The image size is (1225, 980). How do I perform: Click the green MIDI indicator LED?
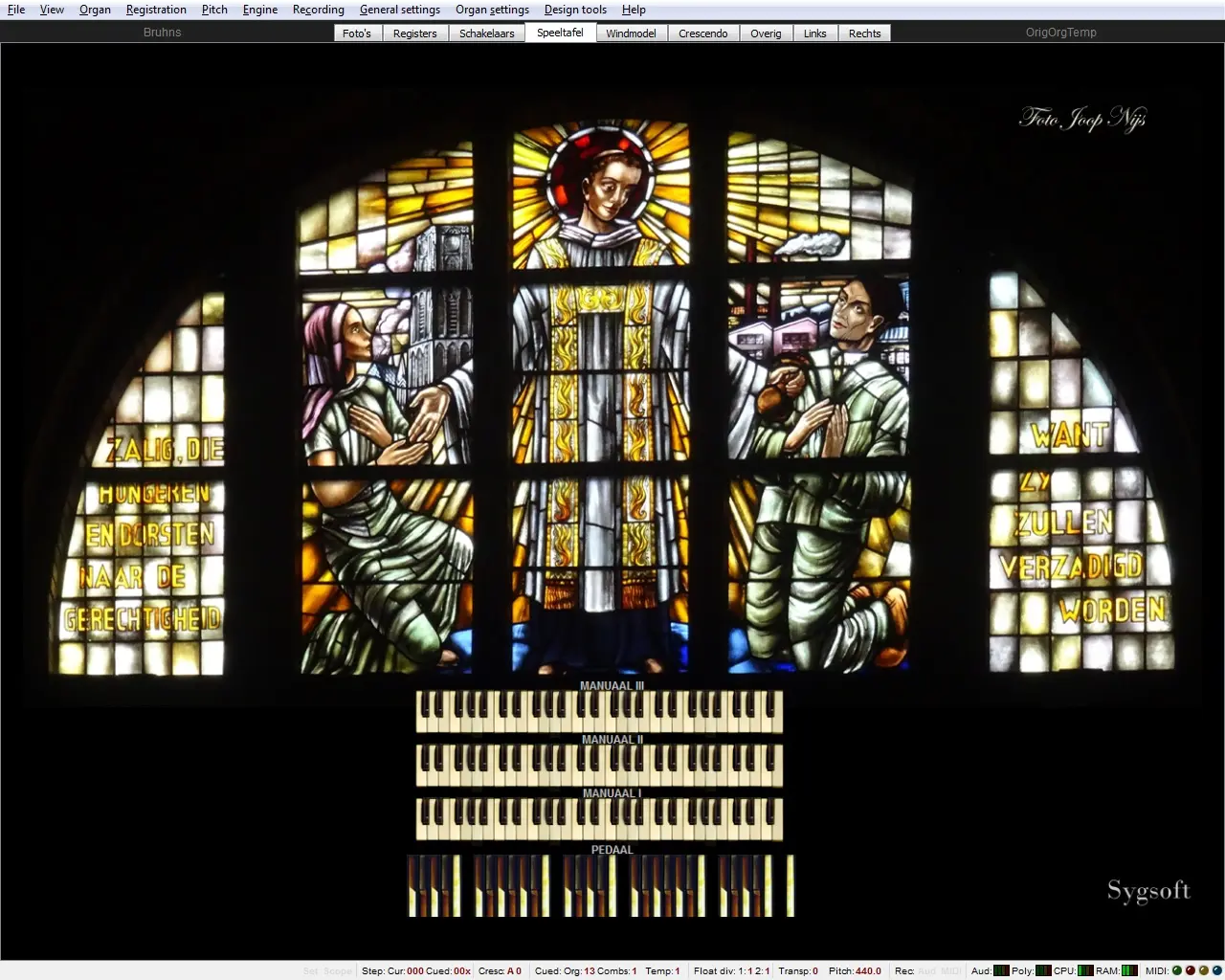[1177, 970]
